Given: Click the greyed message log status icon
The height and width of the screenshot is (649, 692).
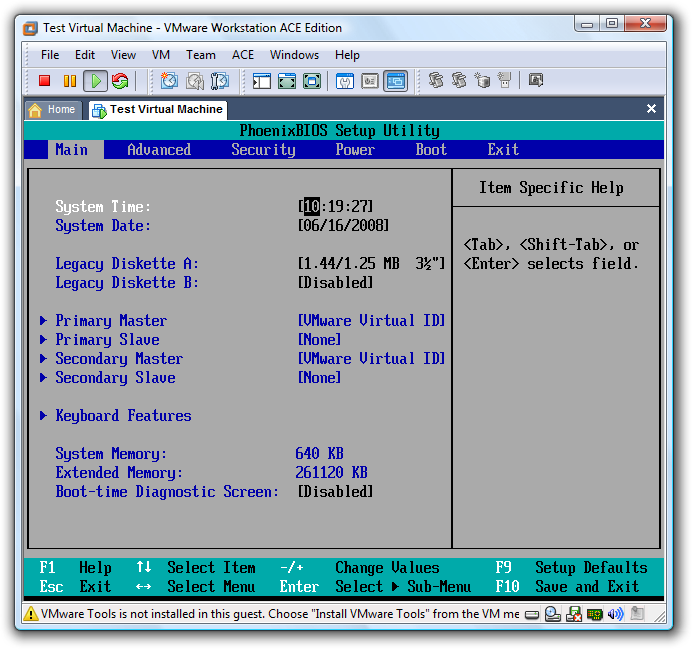Looking at the screenshot, I should [637, 613].
